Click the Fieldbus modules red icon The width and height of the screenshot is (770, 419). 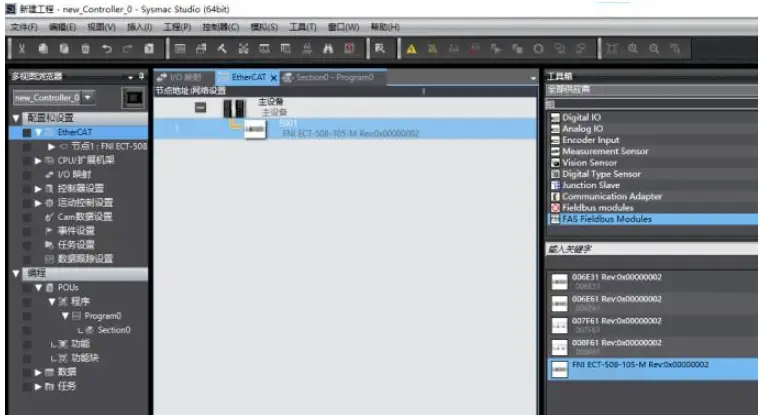click(x=555, y=208)
